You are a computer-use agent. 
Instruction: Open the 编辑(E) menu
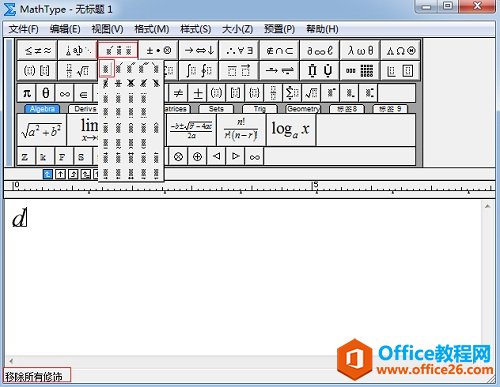point(65,29)
